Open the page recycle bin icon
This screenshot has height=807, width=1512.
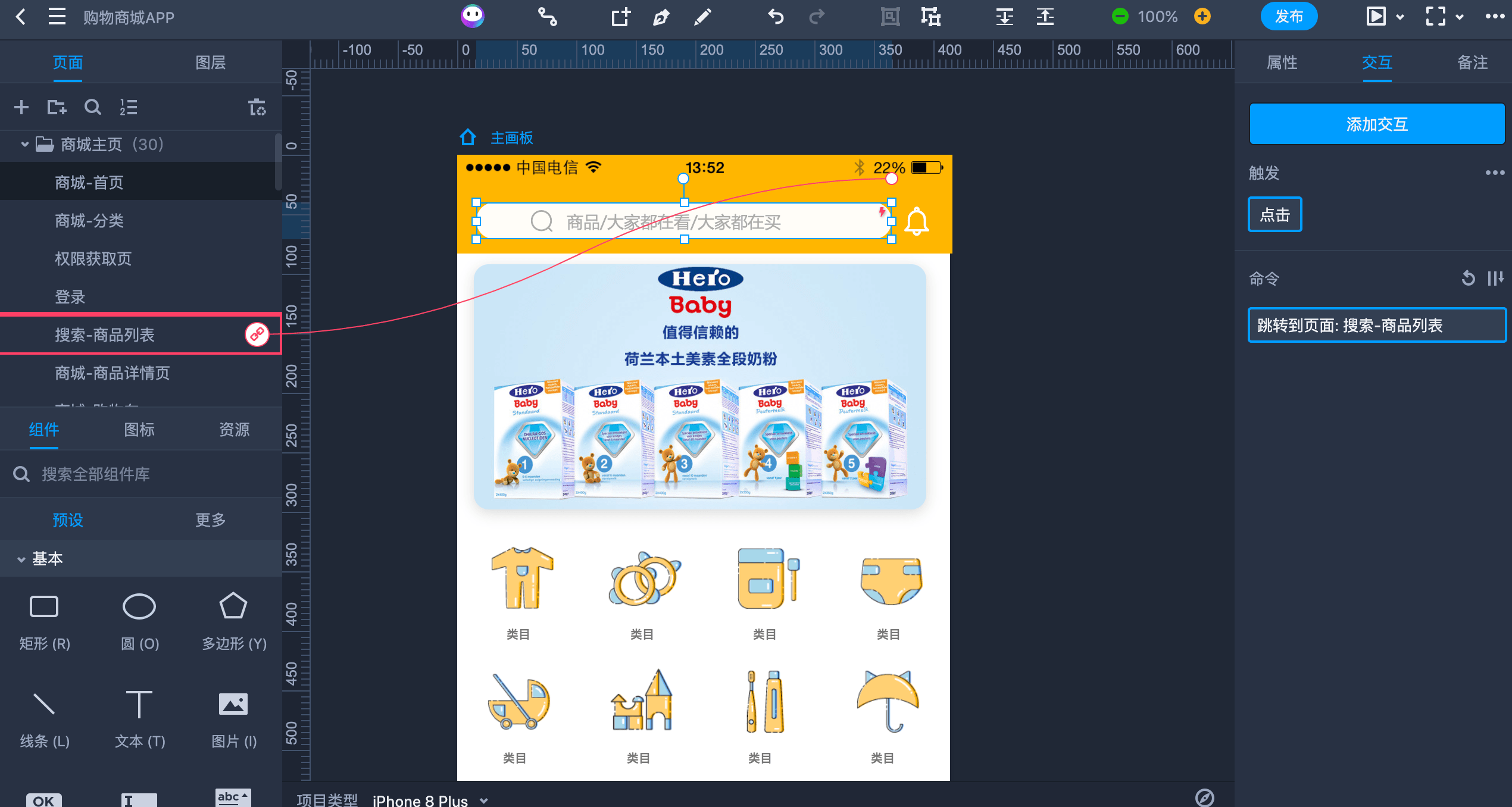pos(257,107)
